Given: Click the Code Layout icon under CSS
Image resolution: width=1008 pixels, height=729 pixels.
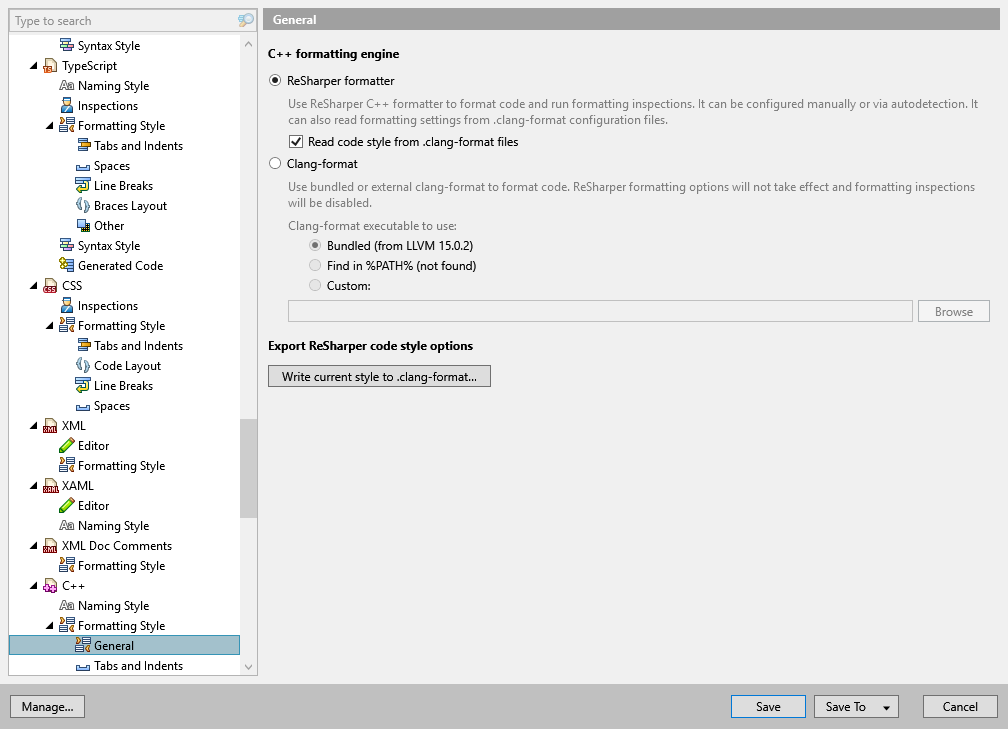Looking at the screenshot, I should click(x=82, y=366).
